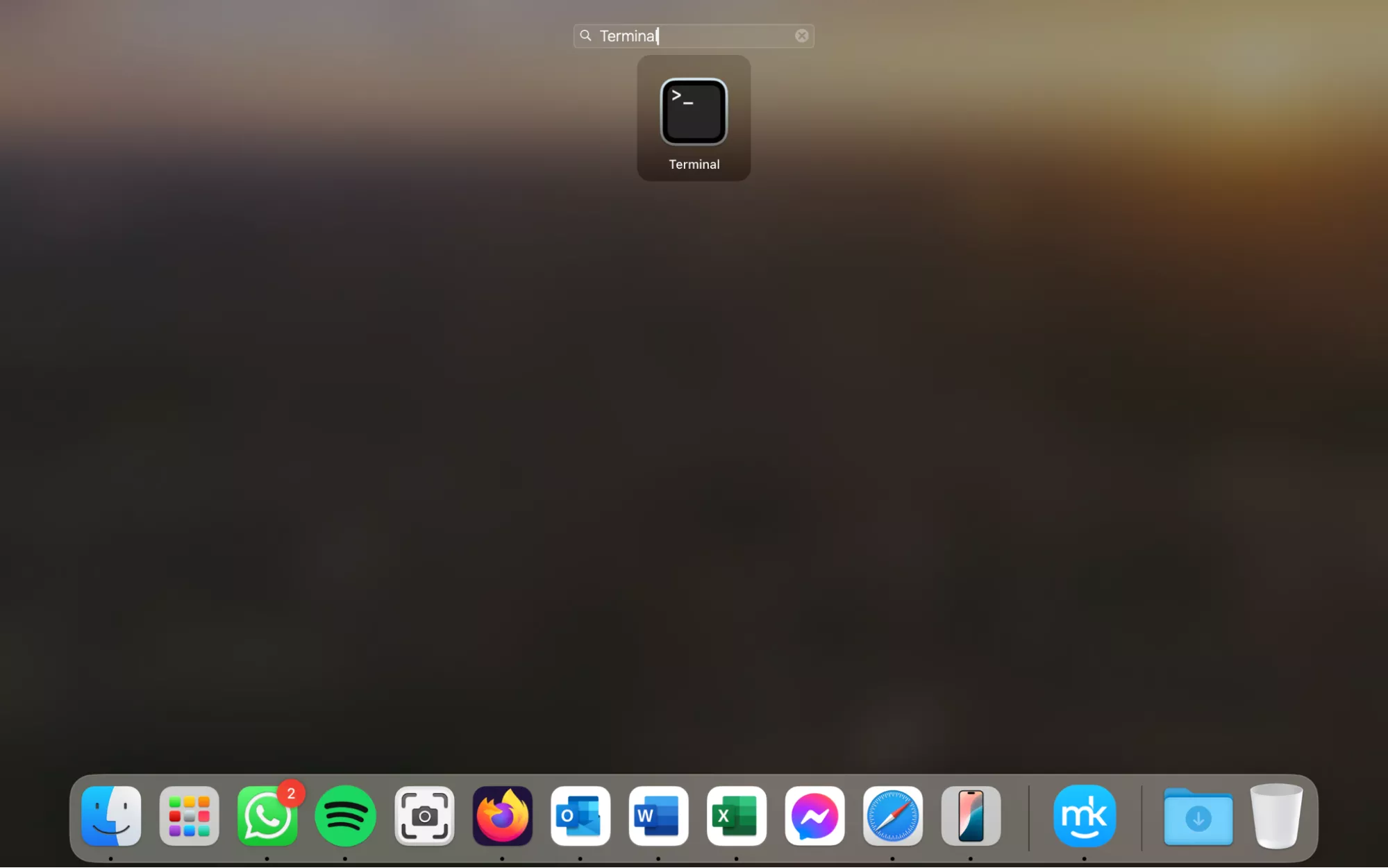This screenshot has width=1388, height=868.
Task: Open Microsoft Outlook in the Dock
Action: tap(580, 816)
